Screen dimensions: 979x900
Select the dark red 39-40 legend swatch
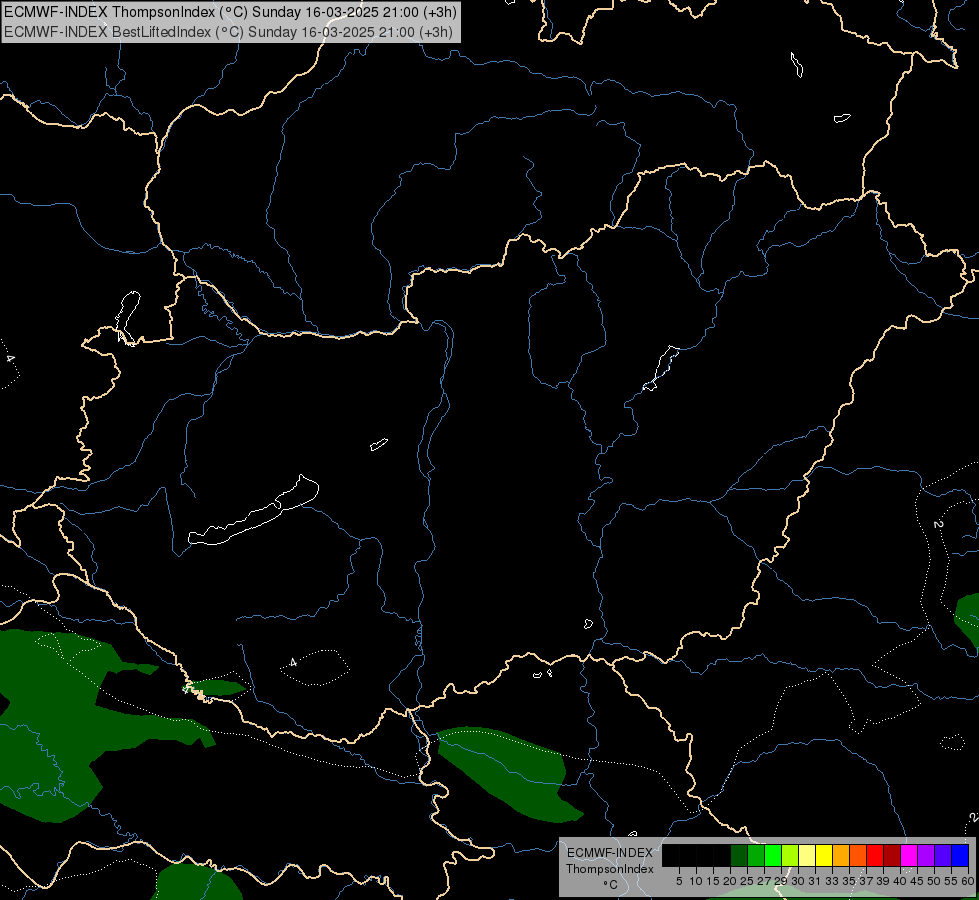892,856
